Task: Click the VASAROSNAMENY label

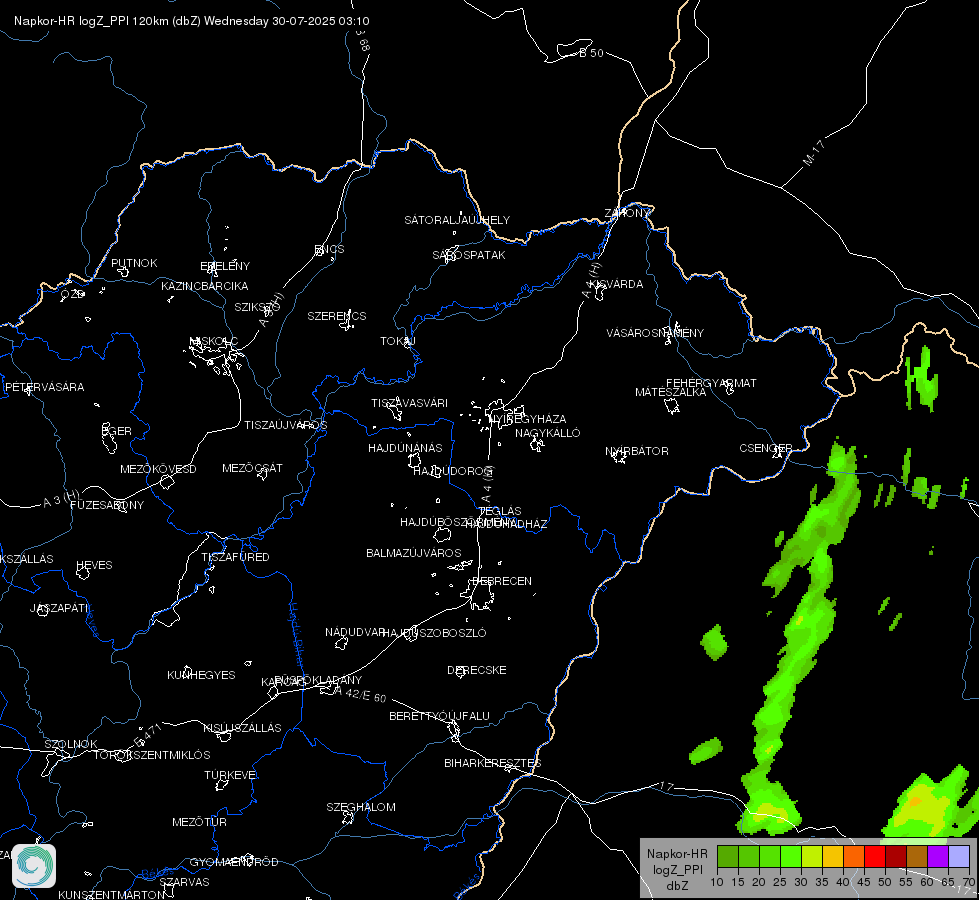Action: tap(655, 333)
